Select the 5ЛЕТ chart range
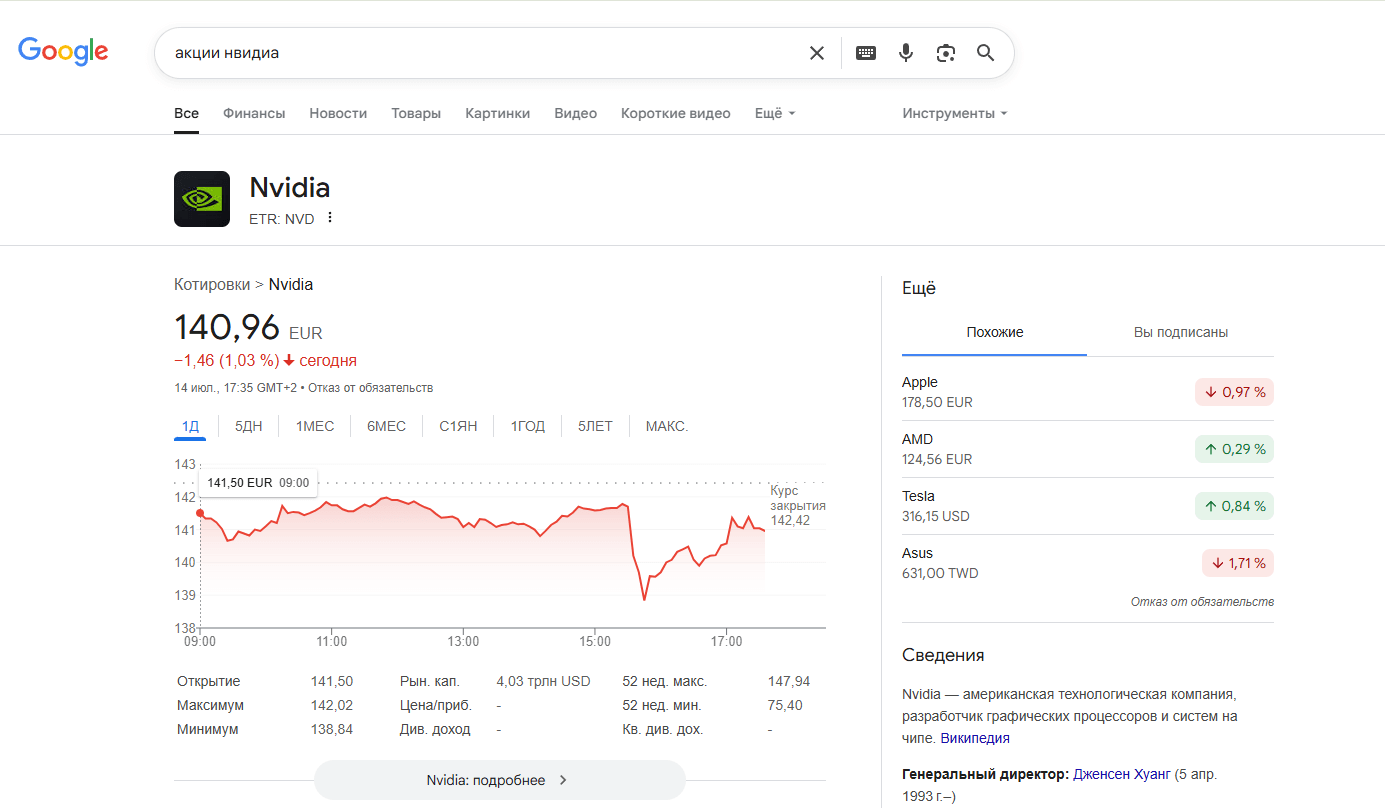The width and height of the screenshot is (1385, 808). [x=595, y=427]
